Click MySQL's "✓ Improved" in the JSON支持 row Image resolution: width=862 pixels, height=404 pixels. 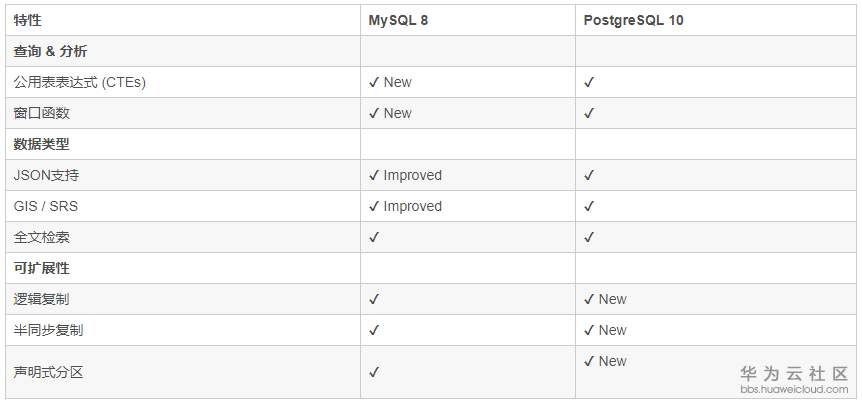pos(405,175)
